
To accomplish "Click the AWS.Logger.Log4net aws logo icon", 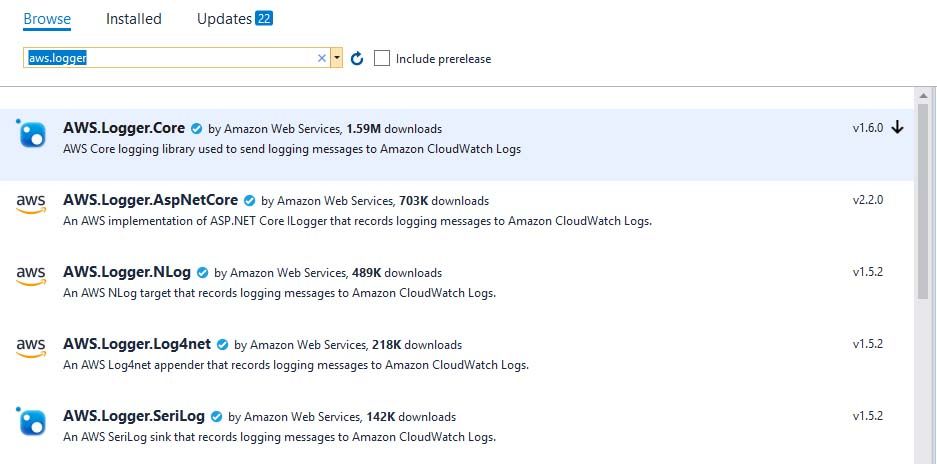I will point(31,347).
